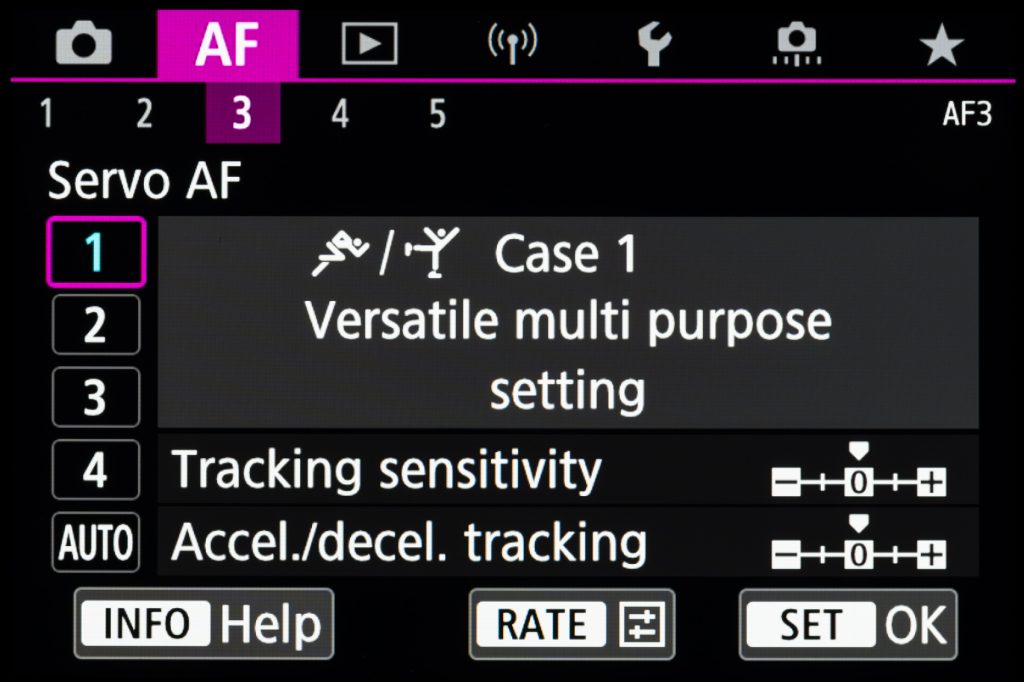The width and height of the screenshot is (1024, 682).
Task: Open the custom functions camera tab
Action: [797, 44]
